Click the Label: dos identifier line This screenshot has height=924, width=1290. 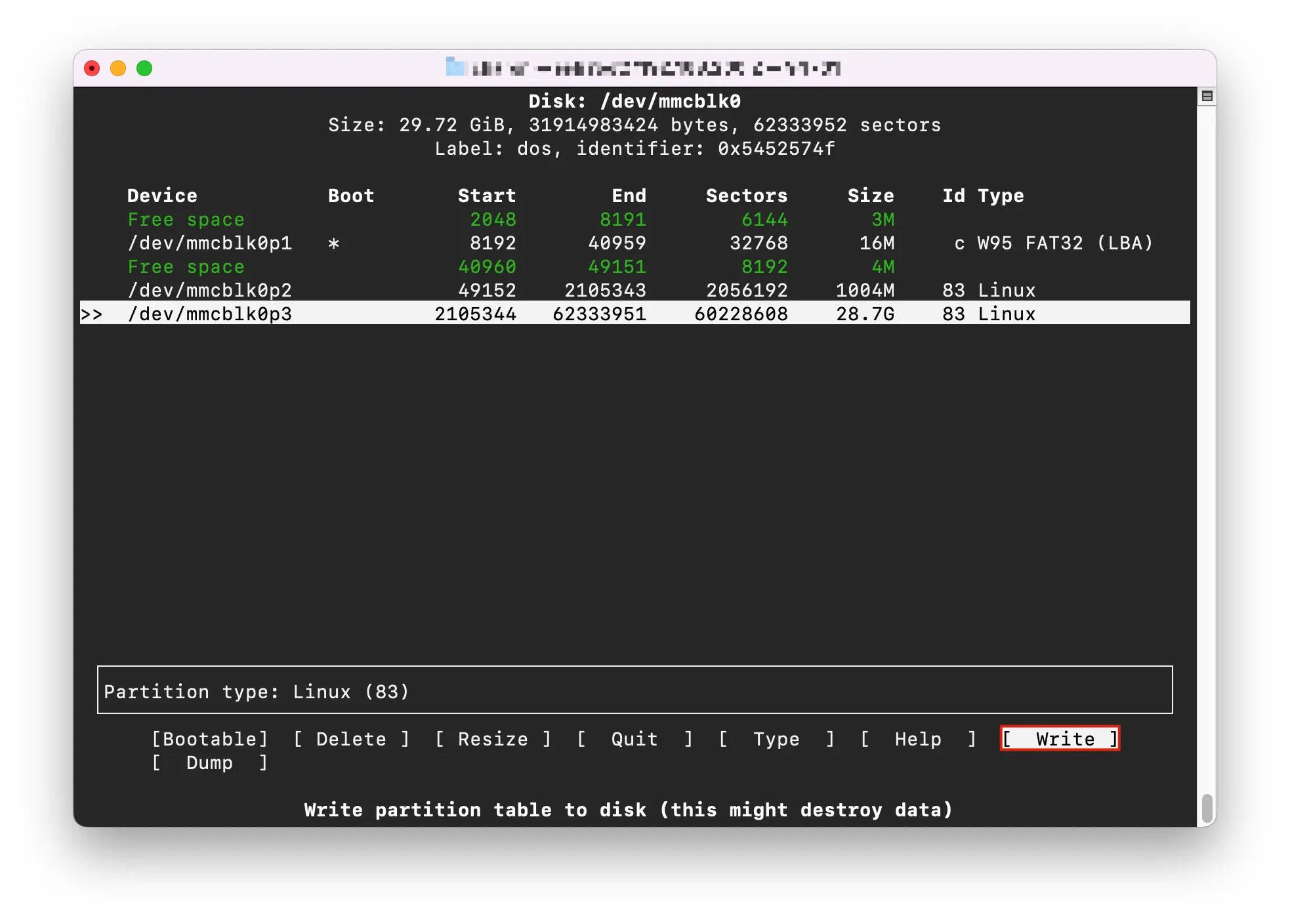(635, 148)
